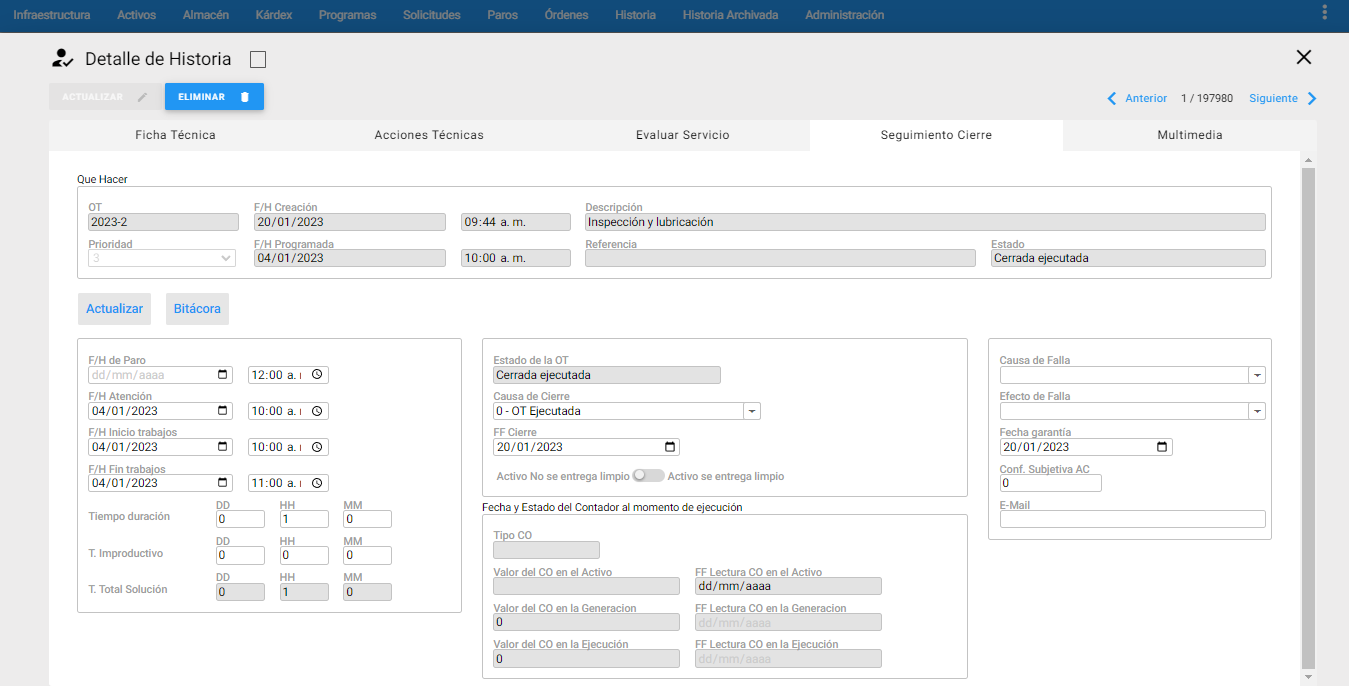Click the scrollbar up arrow
Screen dimensions: 1349x686
coord(1308,160)
